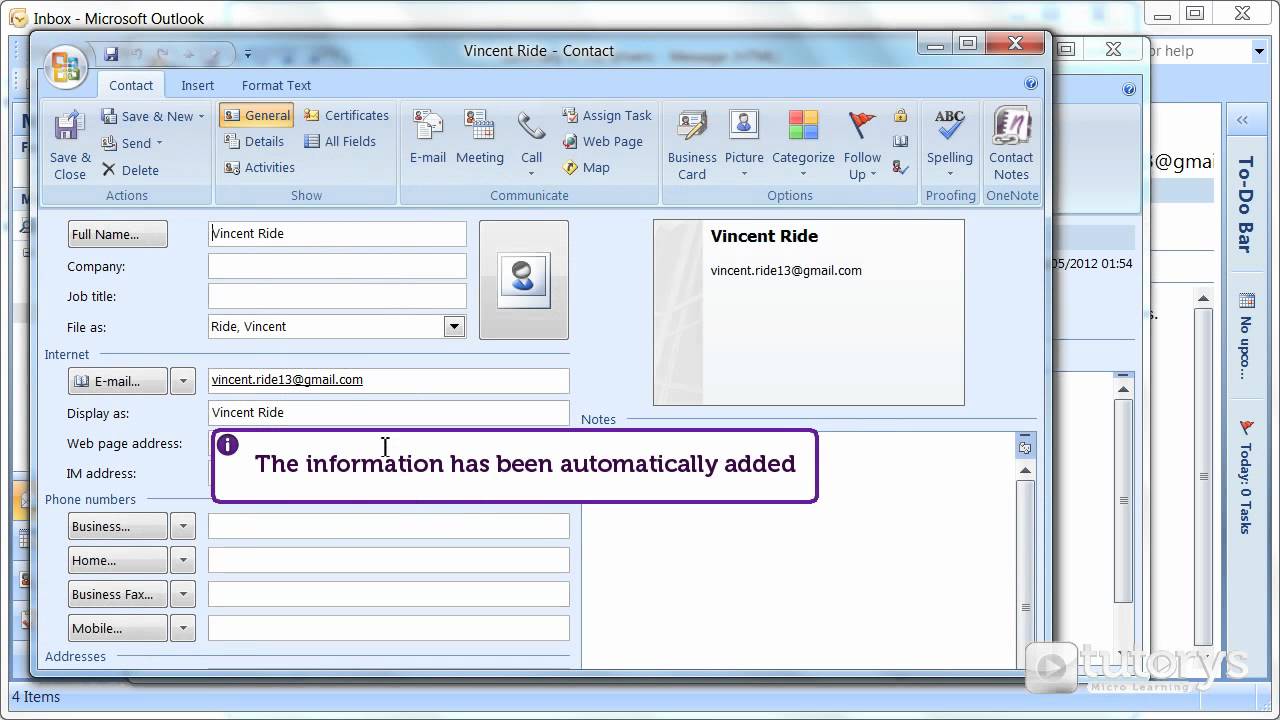Toggle the Private padlock icon

[900, 115]
